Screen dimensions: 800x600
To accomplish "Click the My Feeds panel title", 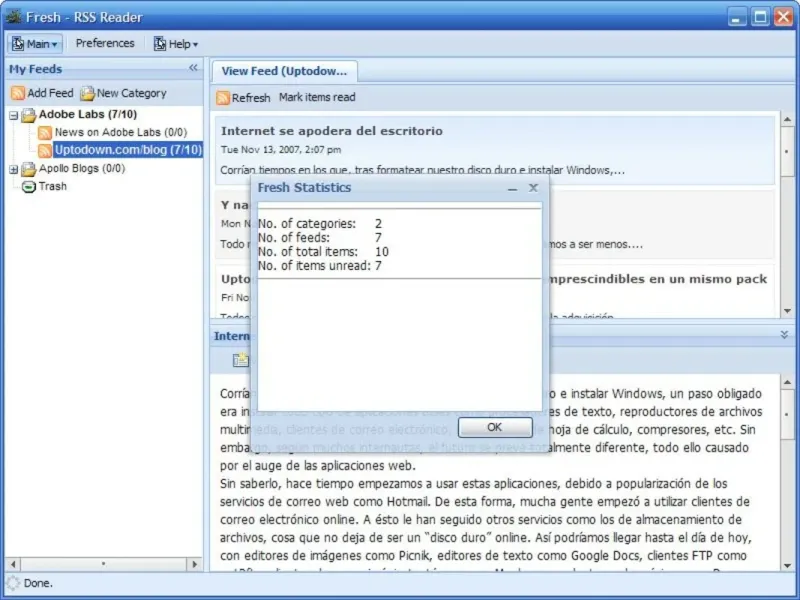I will pos(35,69).
